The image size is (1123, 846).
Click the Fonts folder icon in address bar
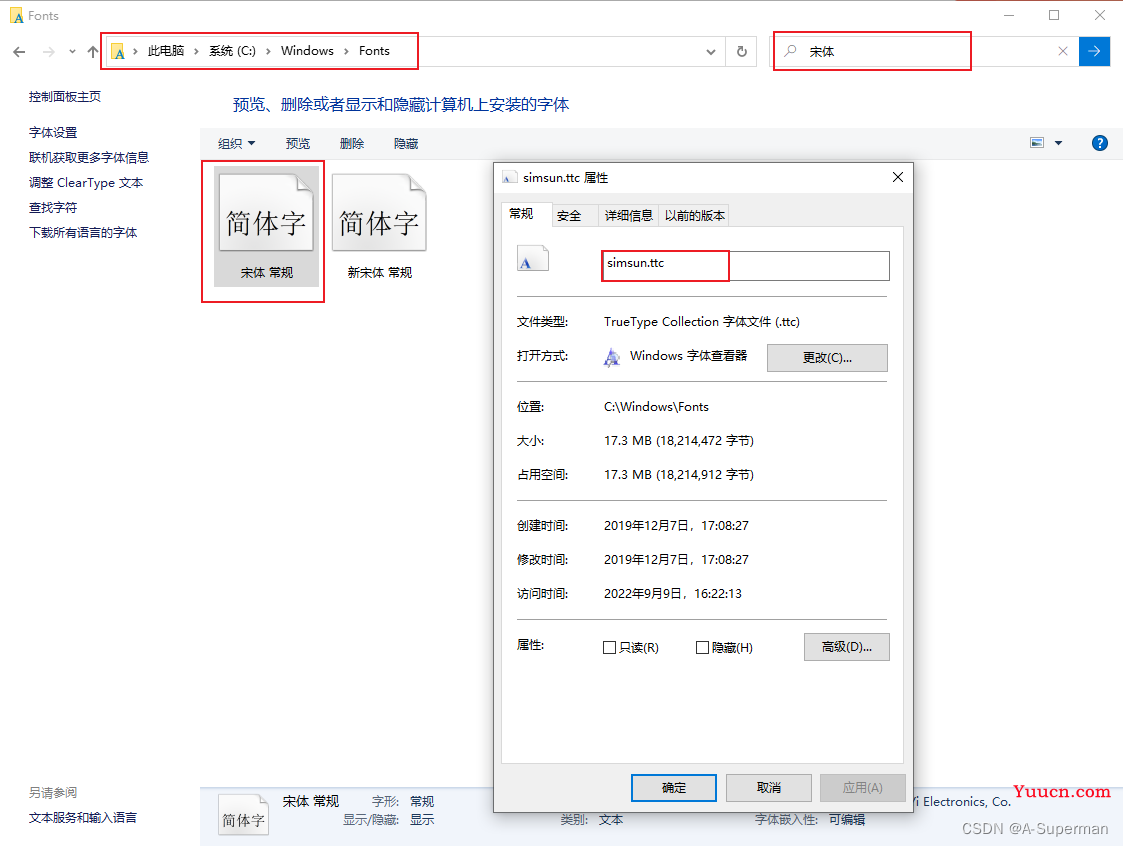118,52
